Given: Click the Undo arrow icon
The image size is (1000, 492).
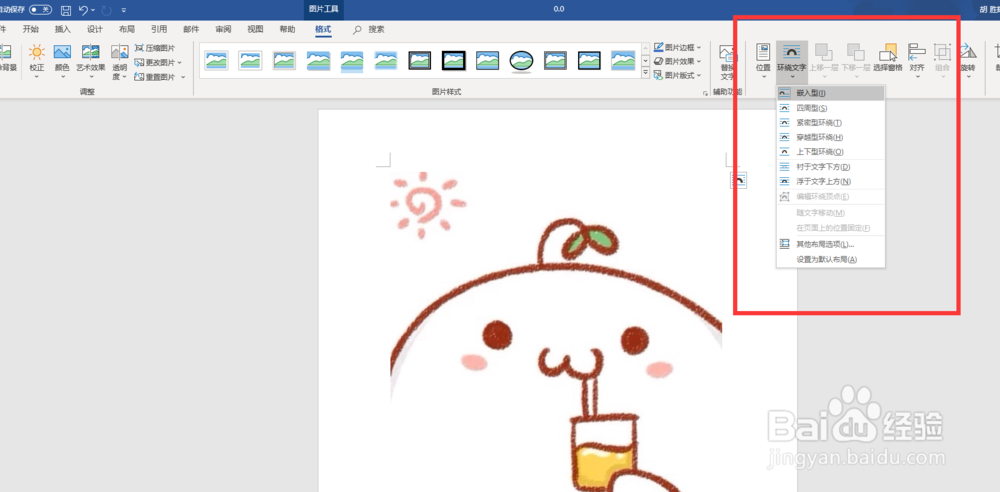Looking at the screenshot, I should click(x=83, y=10).
